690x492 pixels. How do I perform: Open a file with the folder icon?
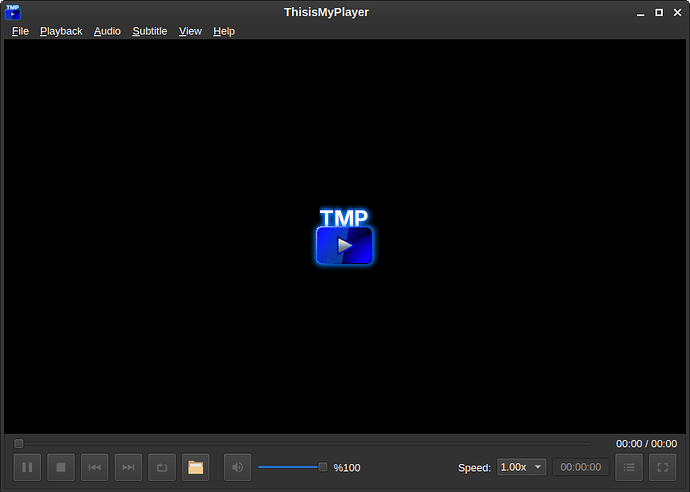coord(195,467)
